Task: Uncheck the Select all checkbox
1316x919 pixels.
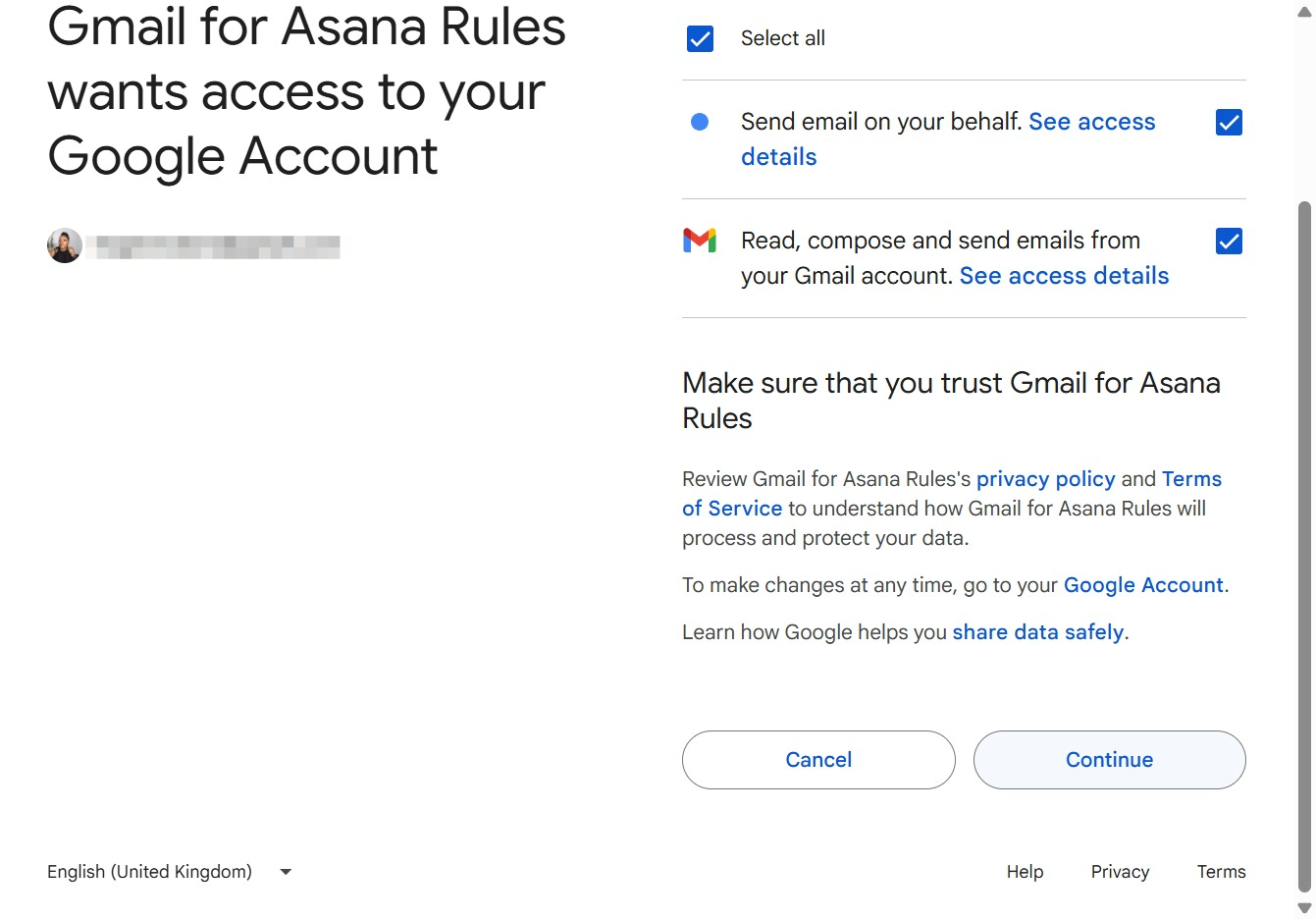Action: pyautogui.click(x=700, y=38)
